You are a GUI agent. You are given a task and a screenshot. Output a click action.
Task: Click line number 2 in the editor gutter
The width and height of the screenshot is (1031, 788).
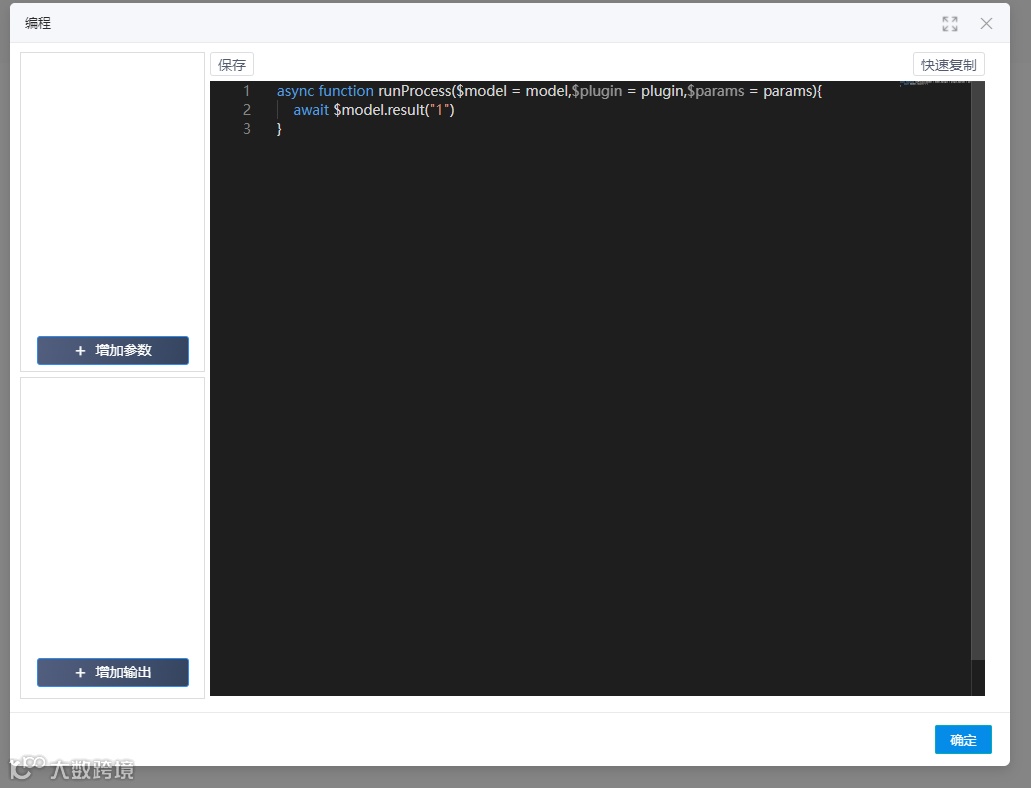click(247, 110)
